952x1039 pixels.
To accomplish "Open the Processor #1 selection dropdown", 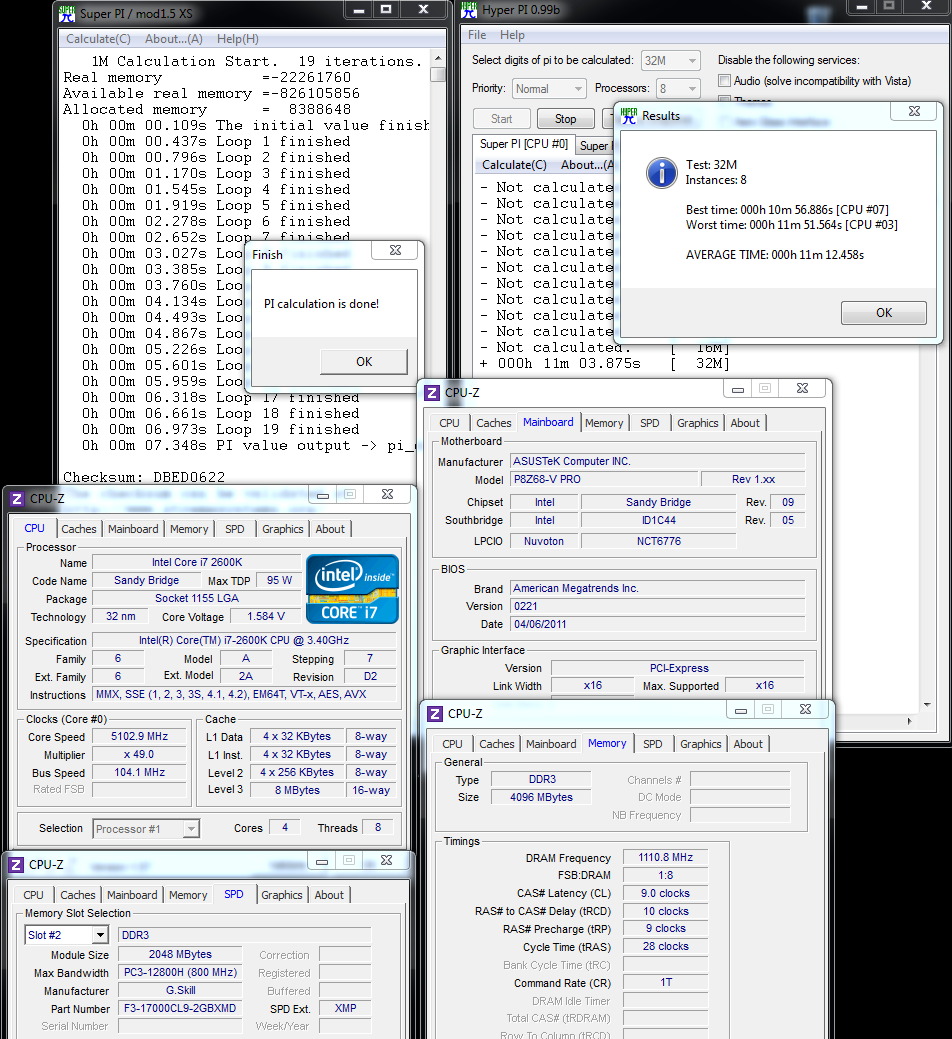I will click(x=146, y=829).
